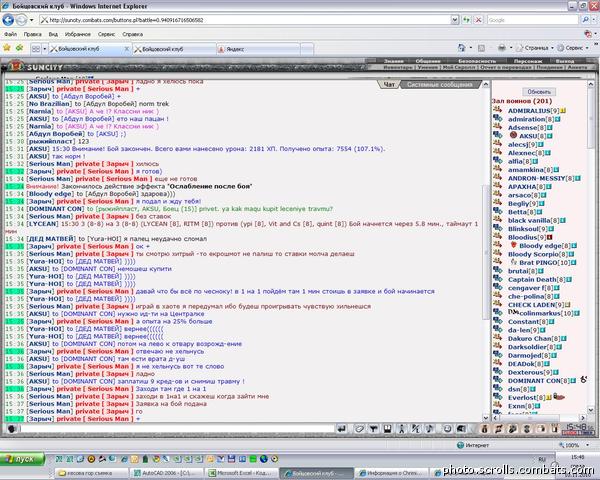Click the info icon after DOMINANT CON[8]
Image resolution: width=600 pixels, height=480 pixels.
[x=573, y=381]
